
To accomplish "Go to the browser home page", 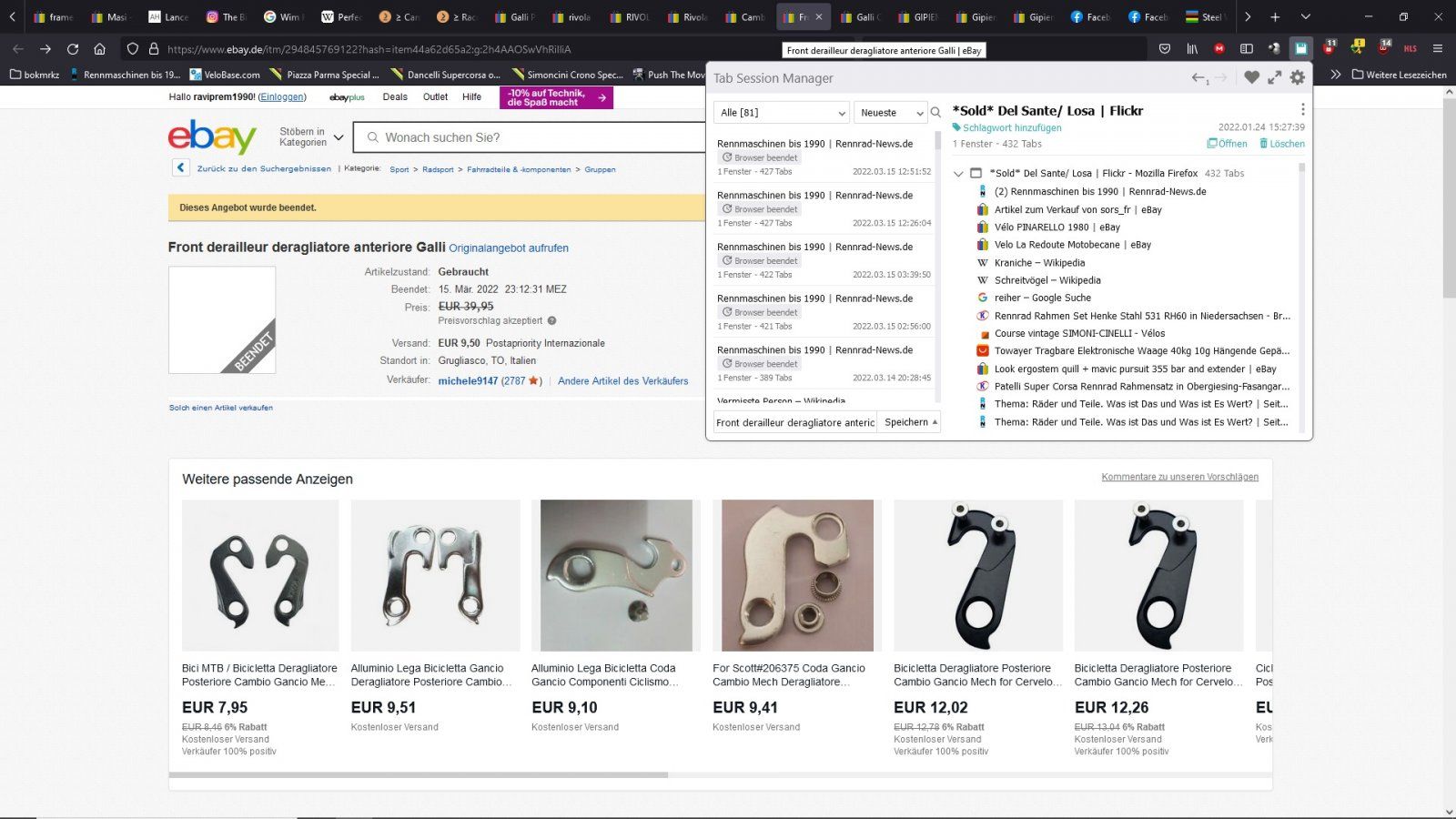I will tap(100, 48).
